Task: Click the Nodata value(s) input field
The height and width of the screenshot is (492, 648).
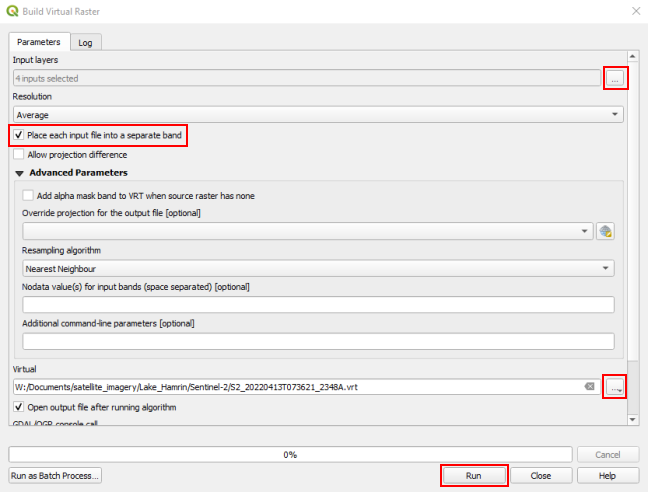Action: click(x=318, y=305)
